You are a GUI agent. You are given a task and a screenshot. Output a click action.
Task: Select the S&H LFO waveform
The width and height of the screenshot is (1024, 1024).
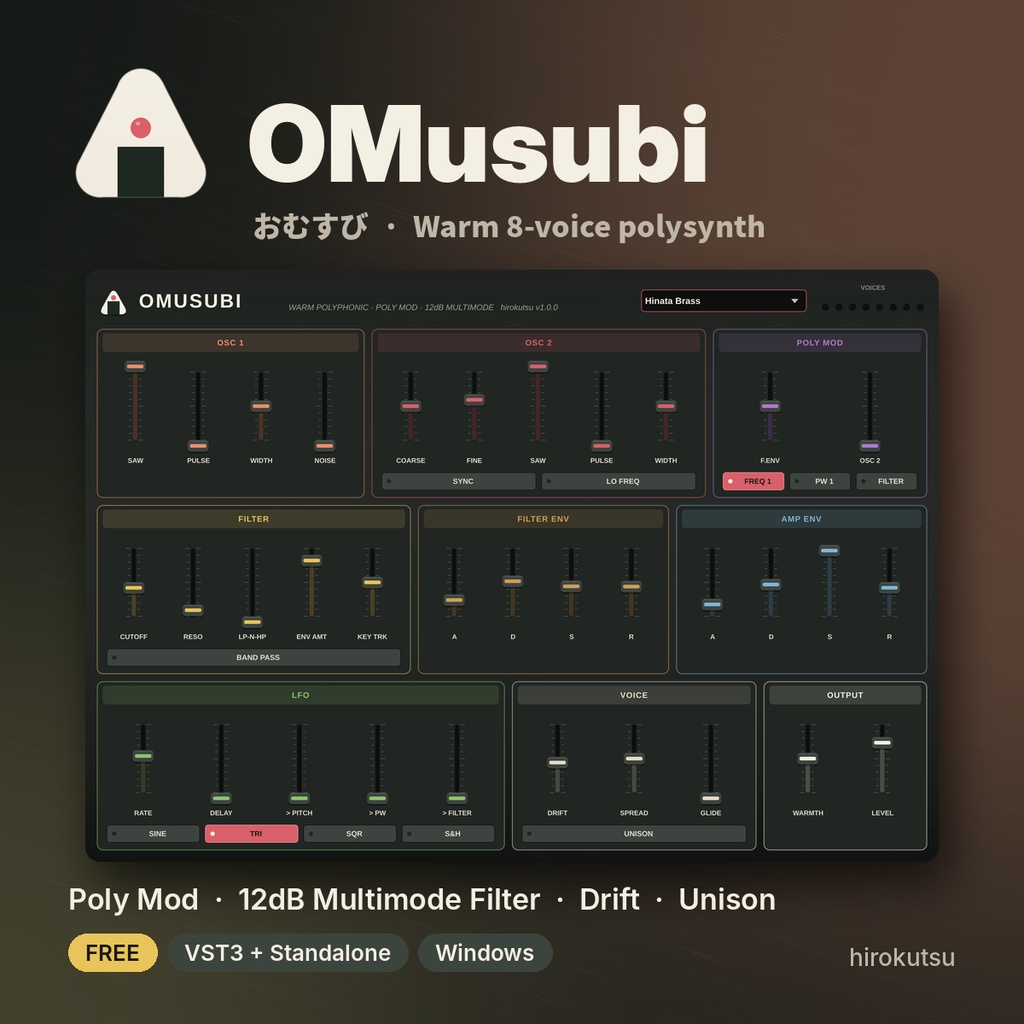448,834
